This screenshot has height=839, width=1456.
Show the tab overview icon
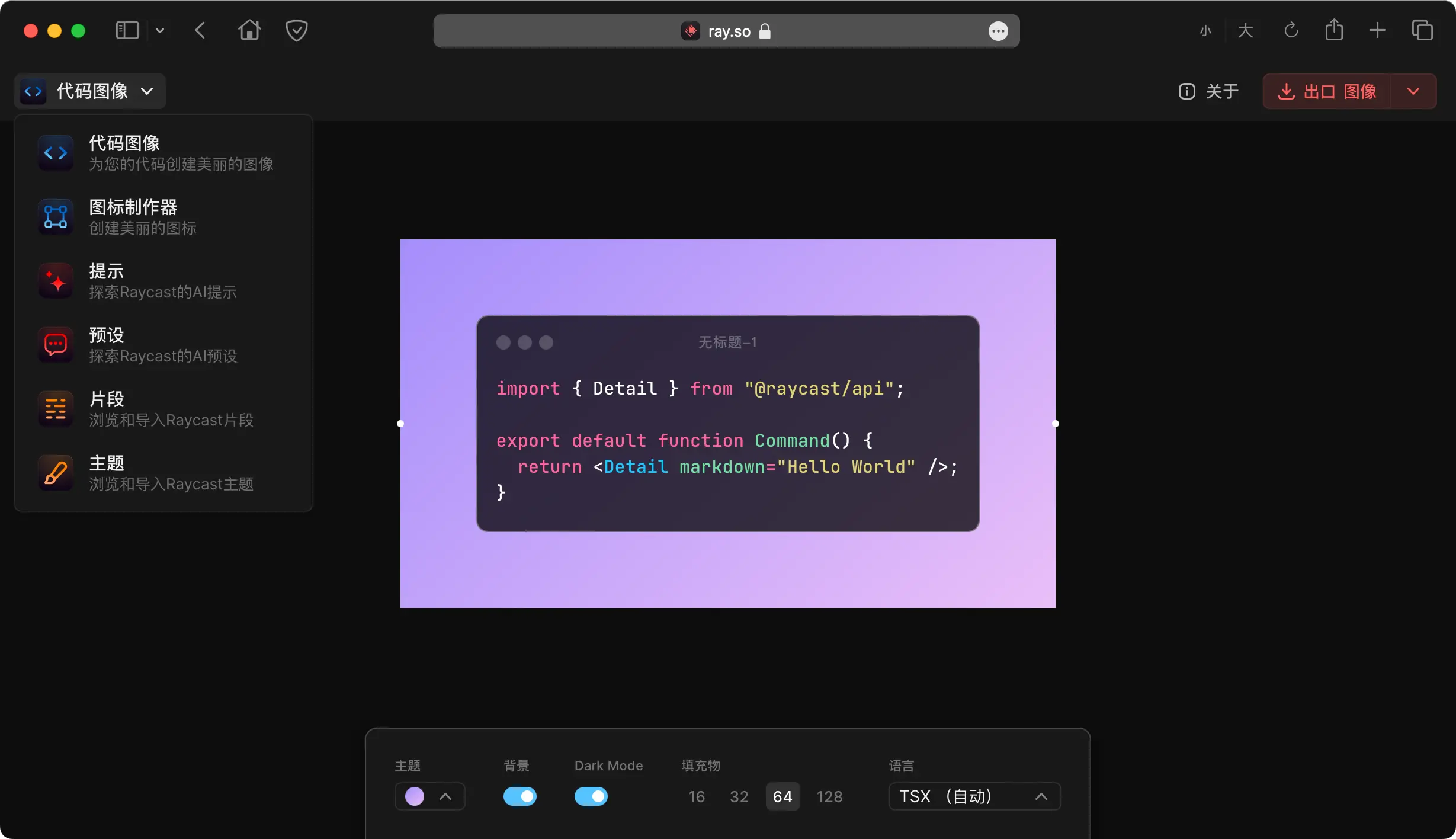[1422, 30]
